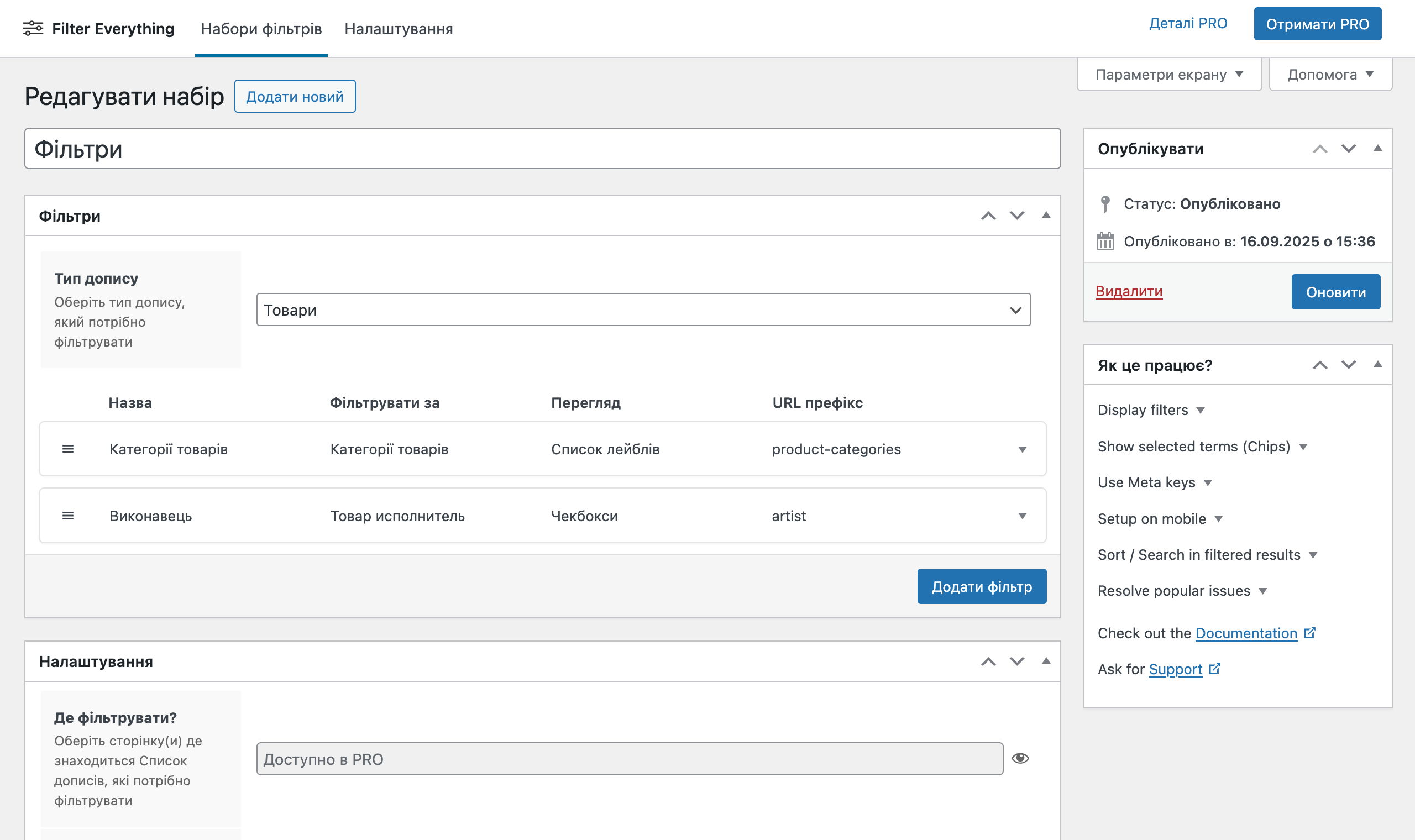This screenshot has height=840, width=1415.
Task: Collapse the Опублікувати box
Action: coord(1377,148)
